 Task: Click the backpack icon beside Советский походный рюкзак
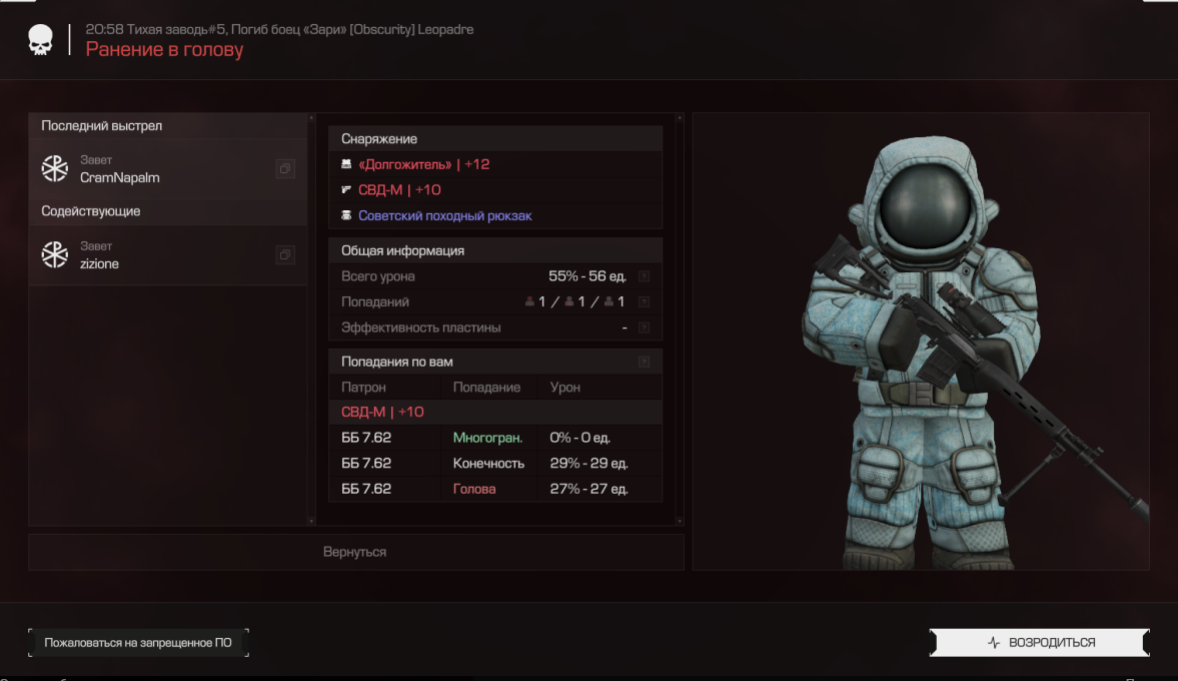pyautogui.click(x=346, y=215)
